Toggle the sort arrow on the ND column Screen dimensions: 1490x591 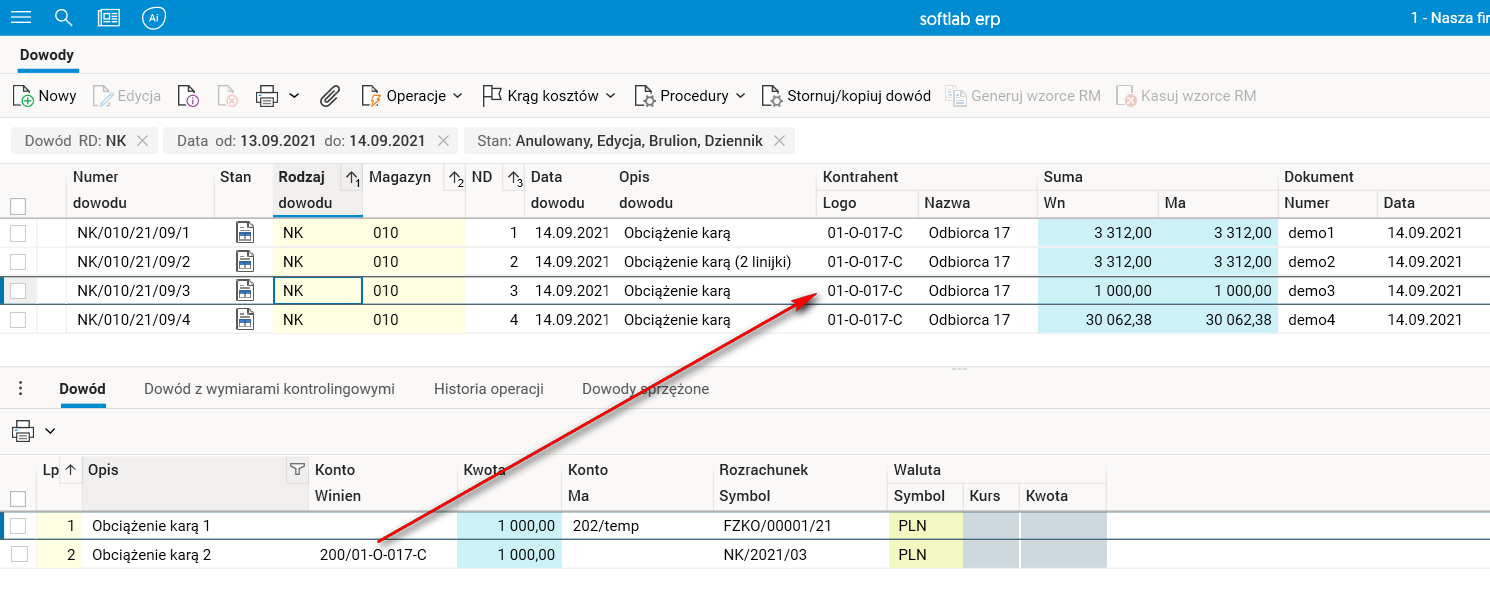[514, 178]
